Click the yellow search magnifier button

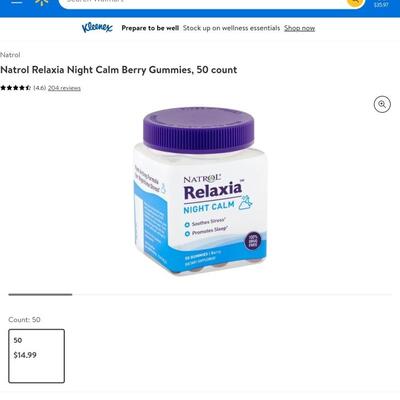(355, 2)
